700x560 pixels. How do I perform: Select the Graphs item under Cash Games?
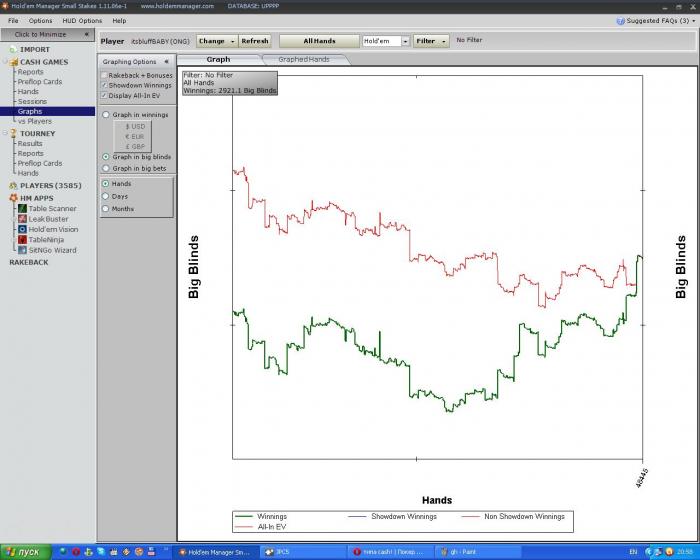click(x=30, y=111)
